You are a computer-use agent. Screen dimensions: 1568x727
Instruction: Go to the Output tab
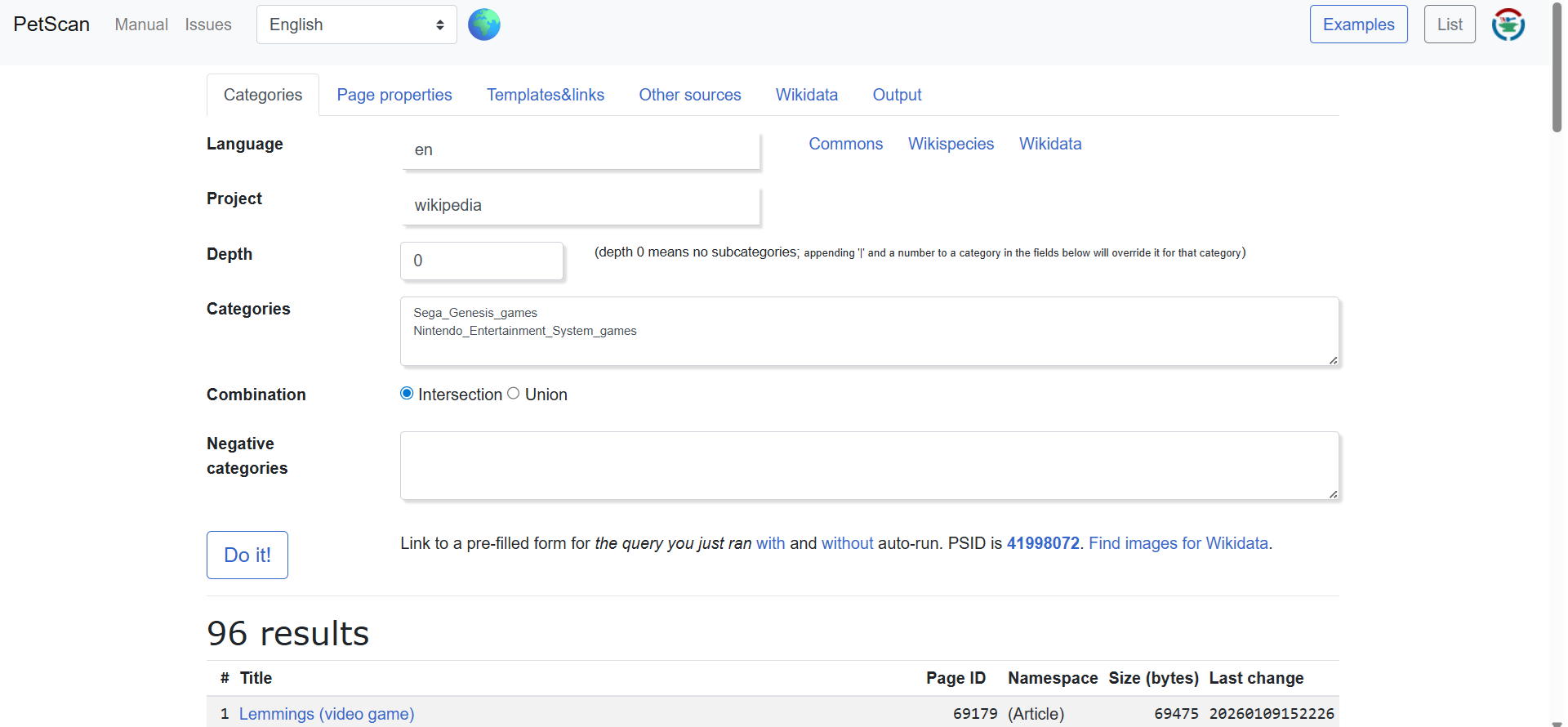tap(897, 95)
